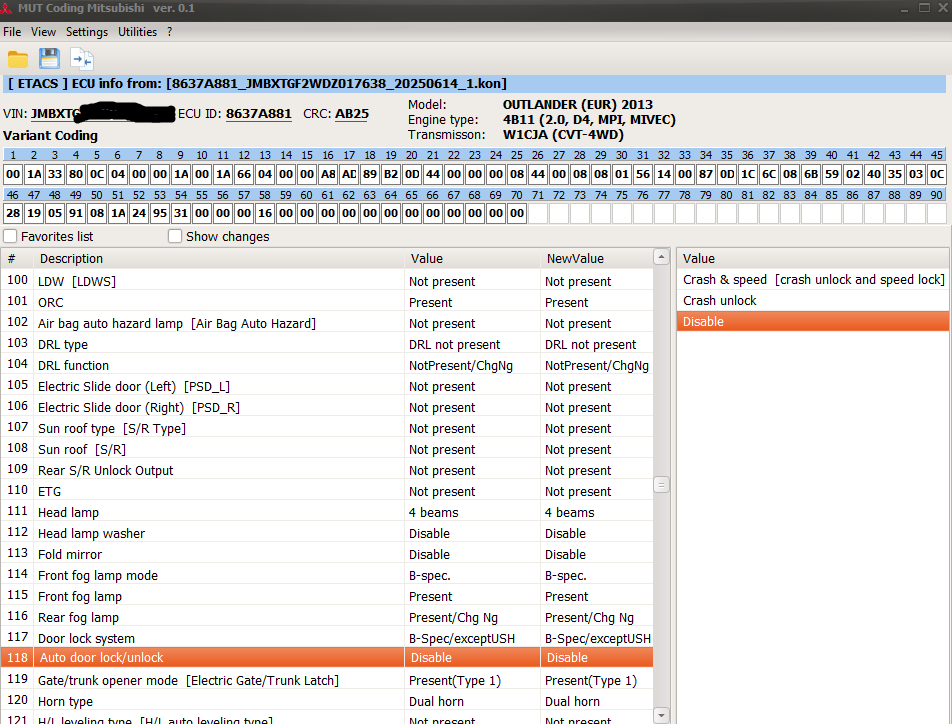952x724 pixels.
Task: Click the Mitsubishi app logo icon
Action: tap(5, 9)
